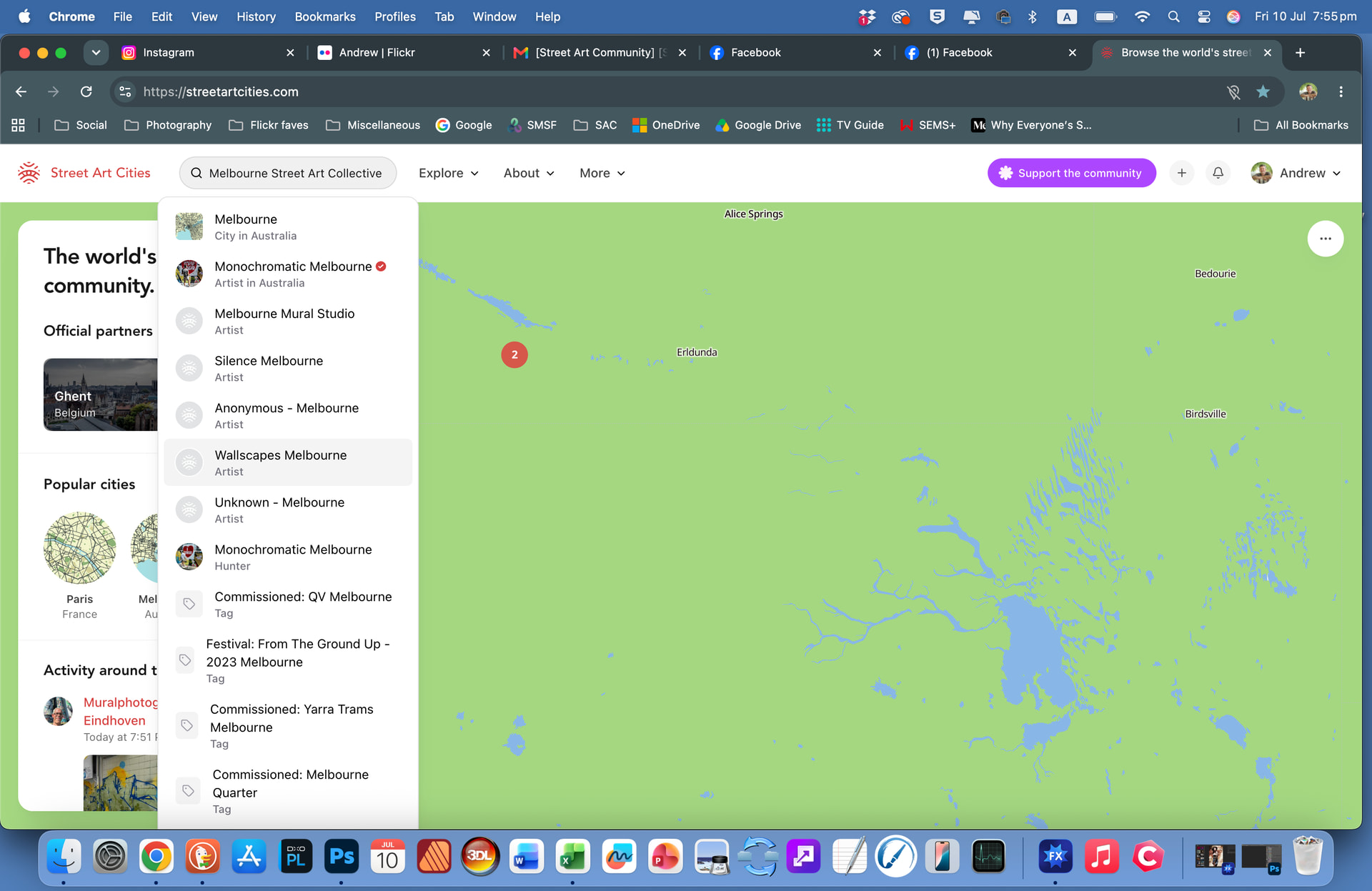Screen dimensions: 1372x891
Task: Open System Settings from the Dock
Action: click(x=110, y=856)
